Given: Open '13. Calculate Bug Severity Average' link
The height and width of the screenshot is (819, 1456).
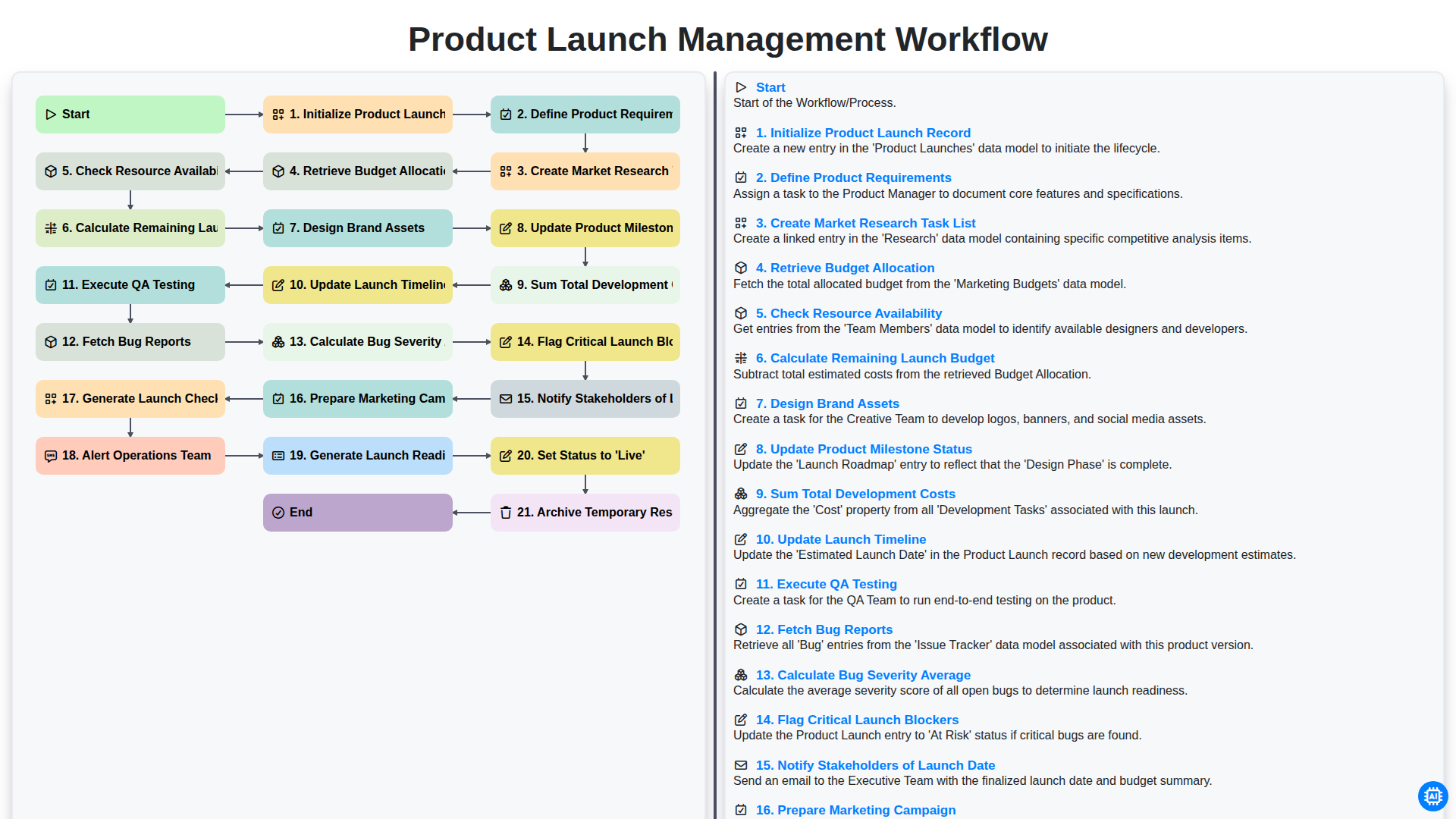Looking at the screenshot, I should (x=863, y=675).
